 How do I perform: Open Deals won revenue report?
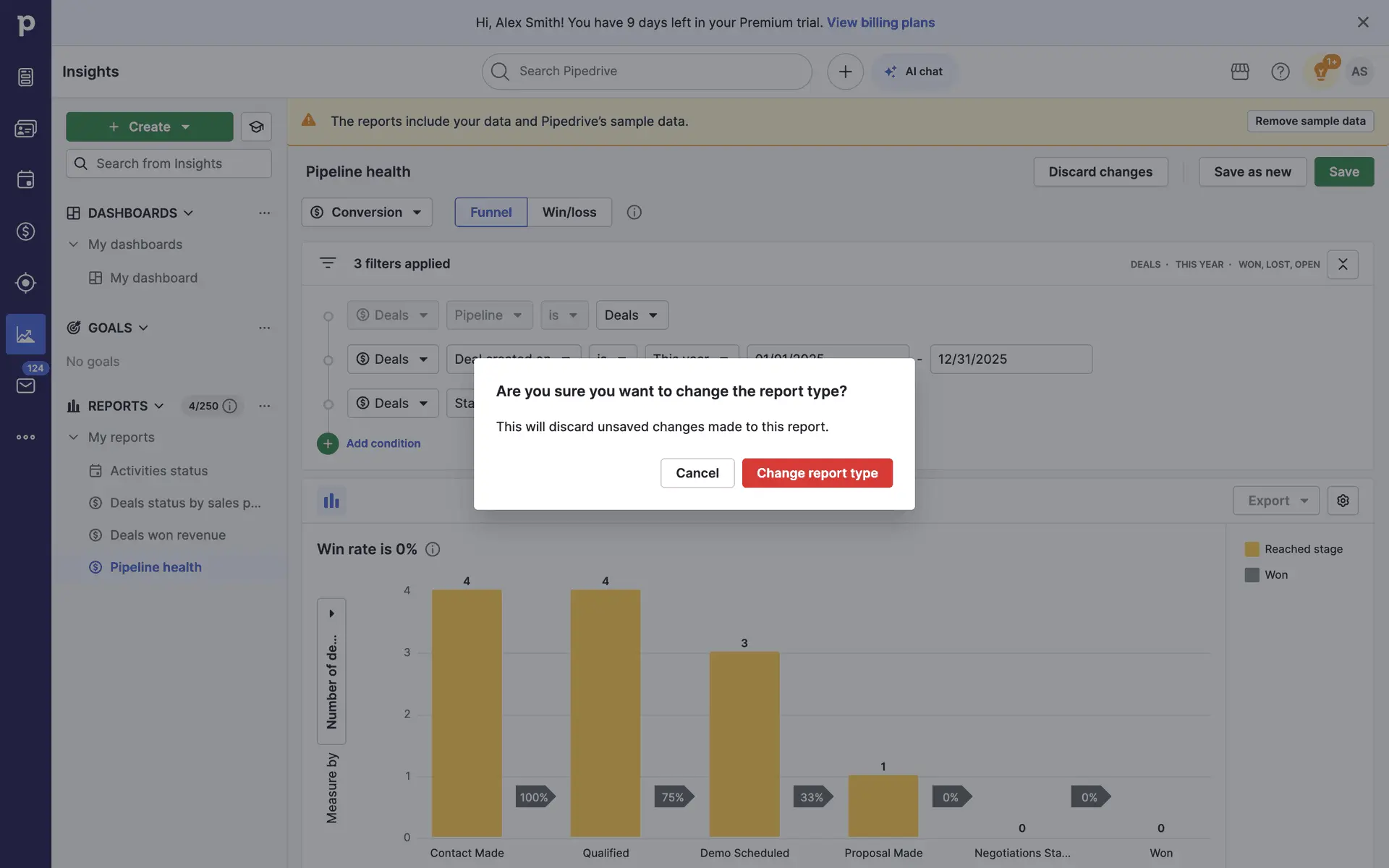click(x=168, y=535)
